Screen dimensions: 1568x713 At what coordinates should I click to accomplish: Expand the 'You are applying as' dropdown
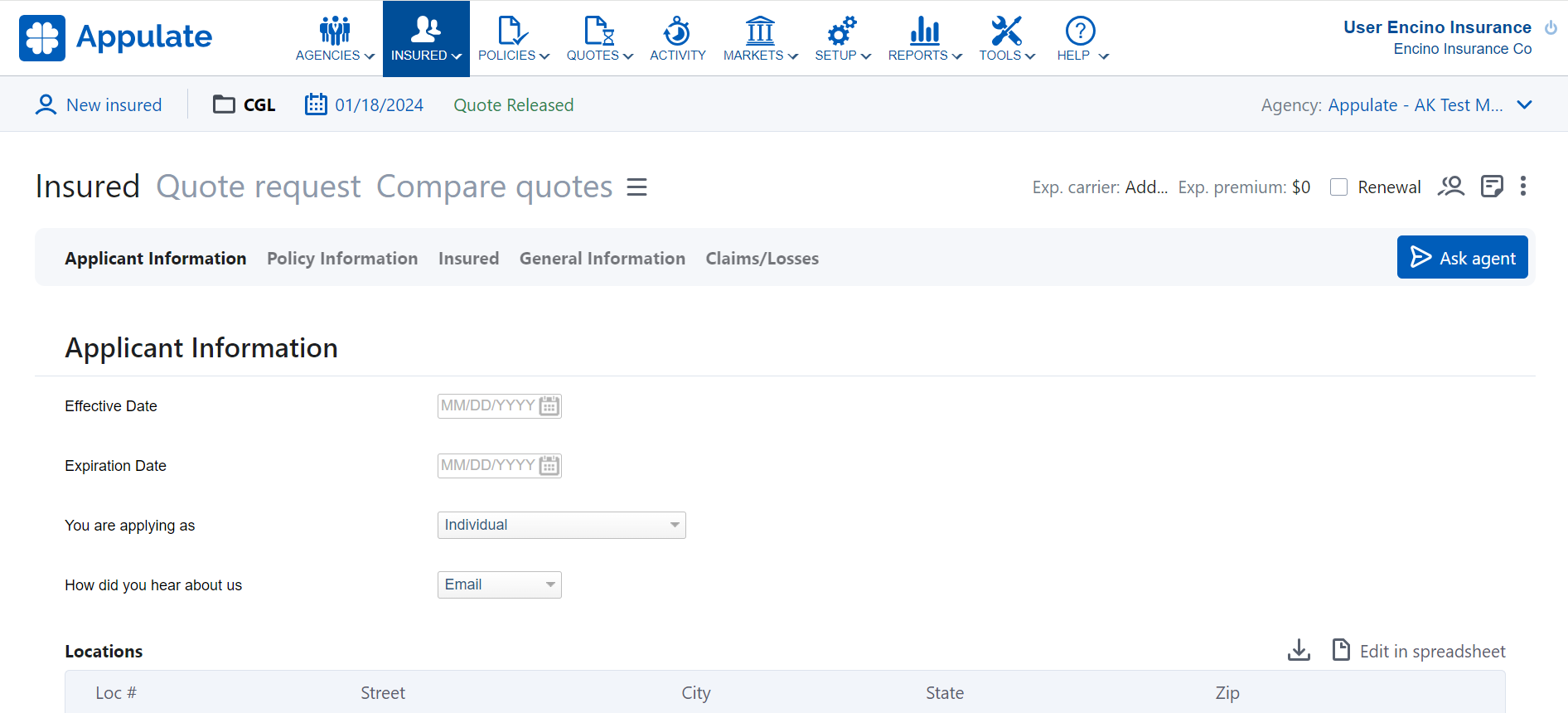coord(561,526)
